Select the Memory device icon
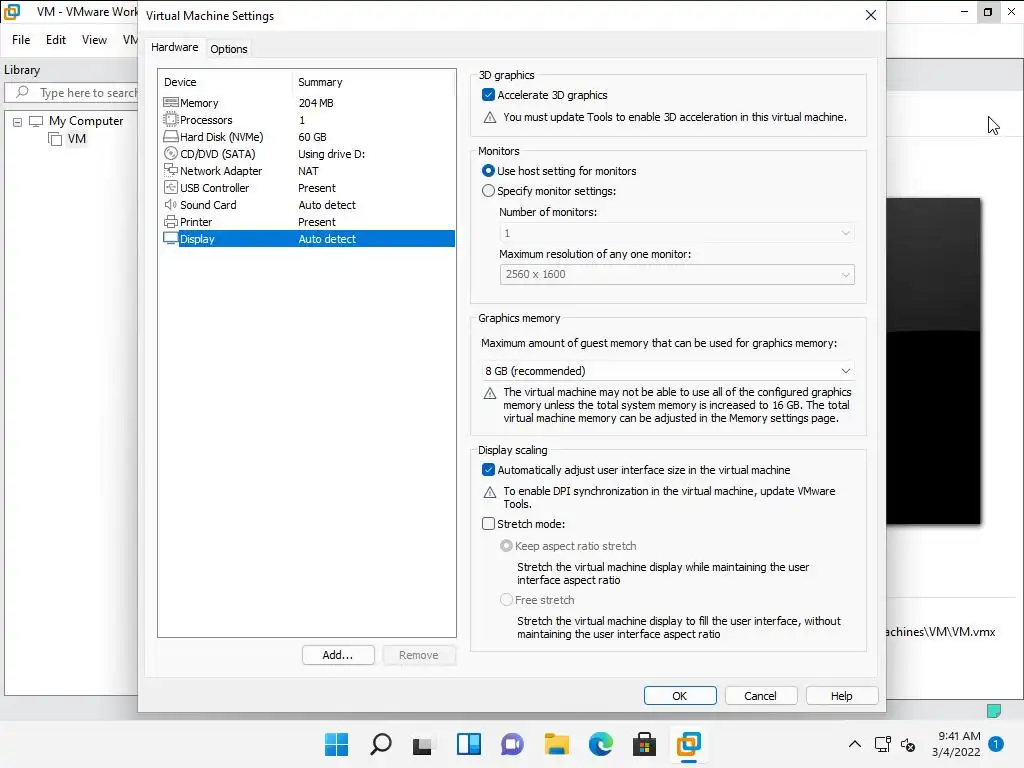The width and height of the screenshot is (1024, 768). coord(170,103)
